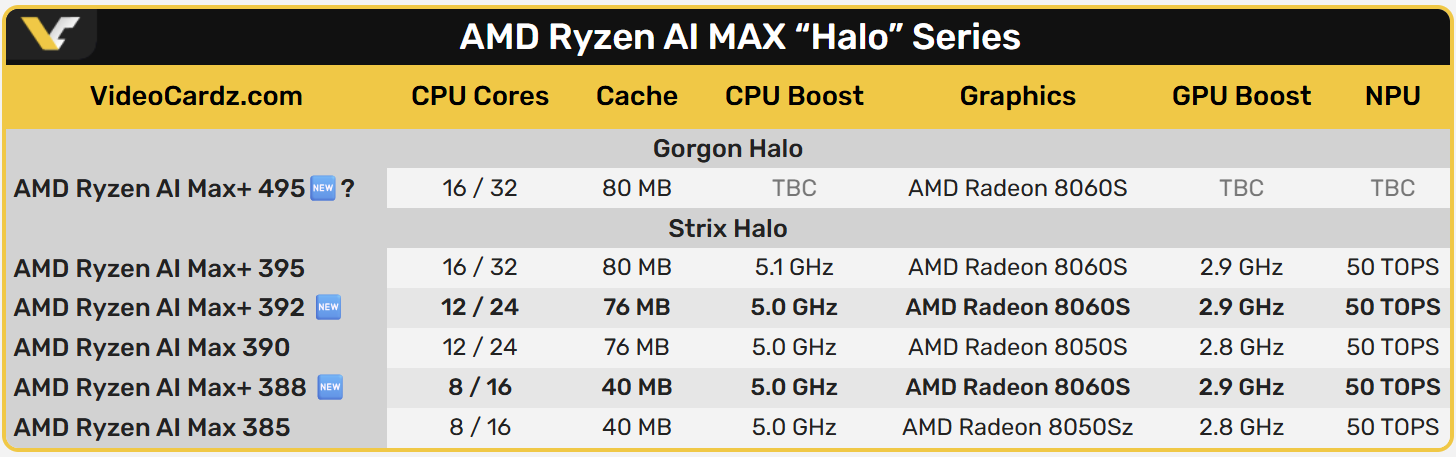Select the Cache column header
Screen dimensions: 1456x457
637,97
